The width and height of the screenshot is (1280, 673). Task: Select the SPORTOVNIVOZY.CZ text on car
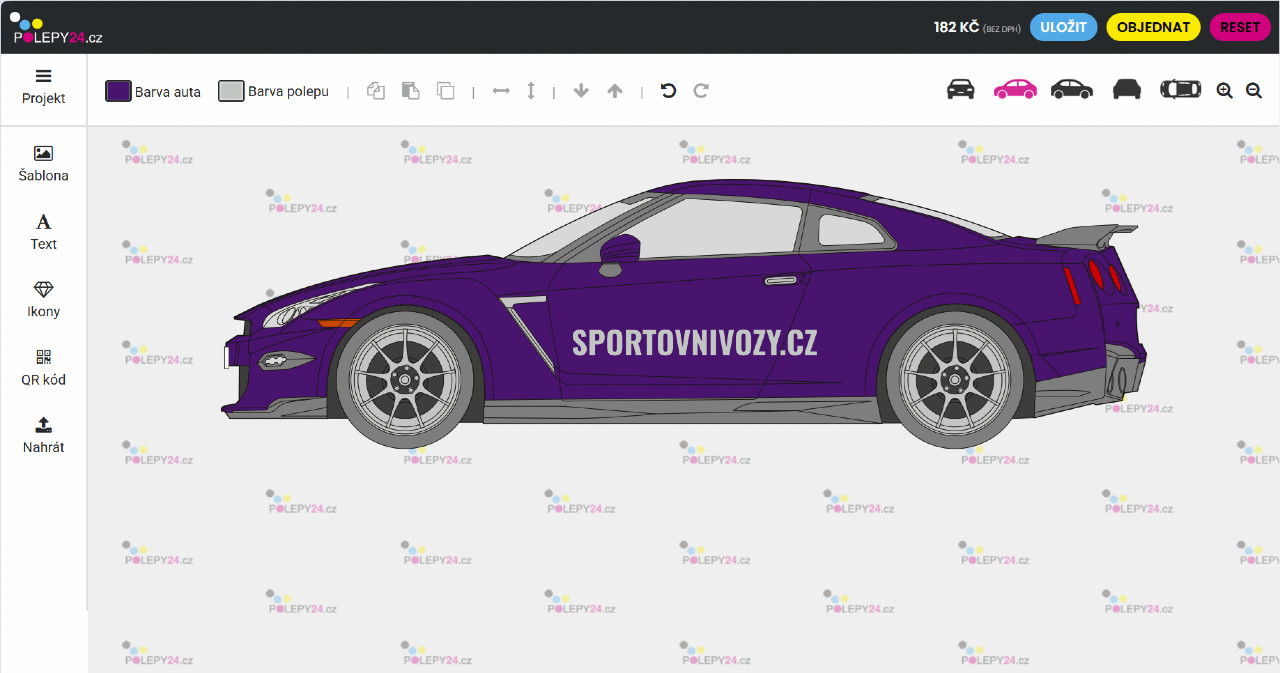[694, 342]
